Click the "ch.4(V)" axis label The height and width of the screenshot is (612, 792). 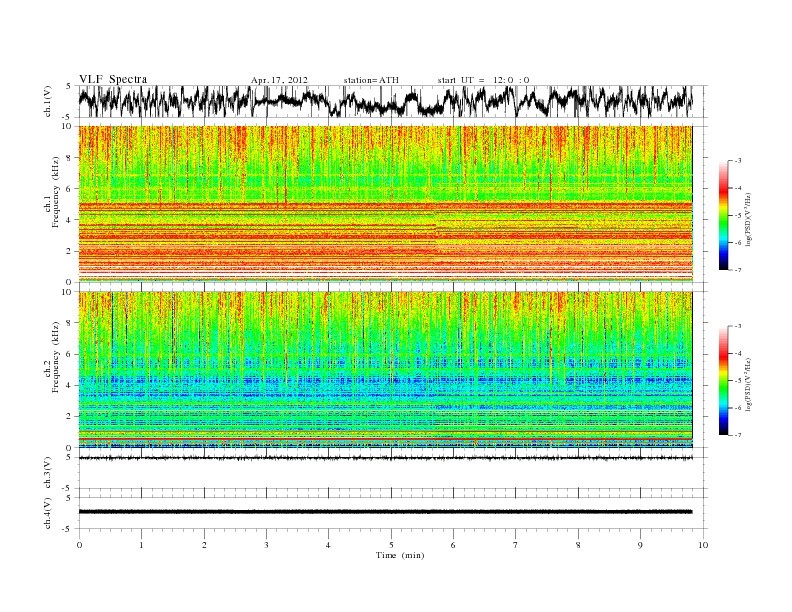tap(47, 513)
